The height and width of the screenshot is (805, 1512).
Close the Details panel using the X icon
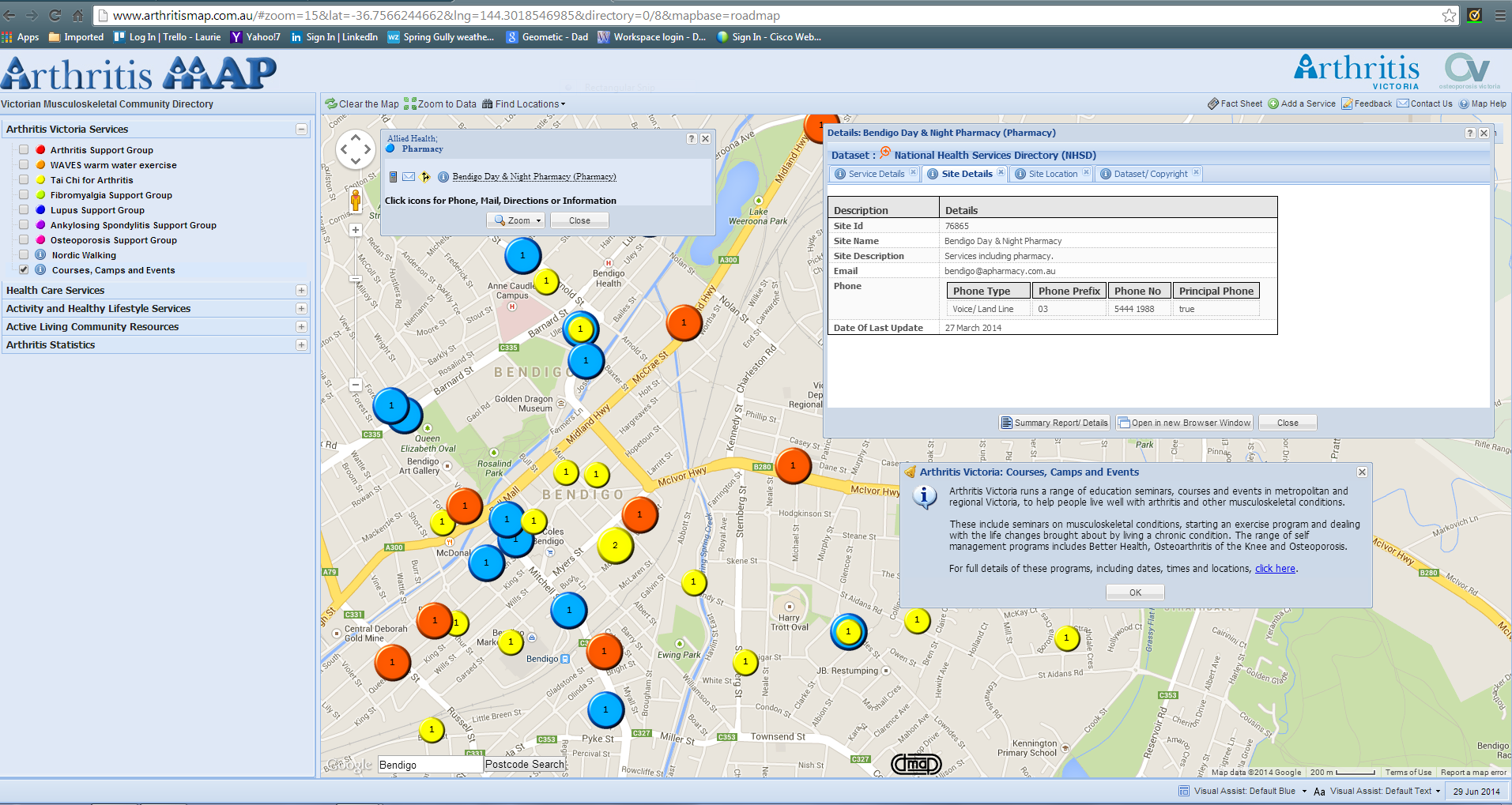pos(1484,133)
